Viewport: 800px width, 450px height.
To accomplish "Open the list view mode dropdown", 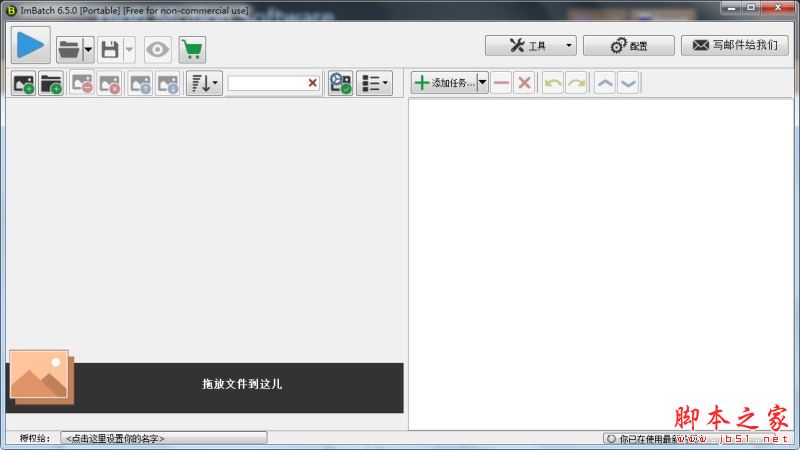I will pyautogui.click(x=374, y=83).
